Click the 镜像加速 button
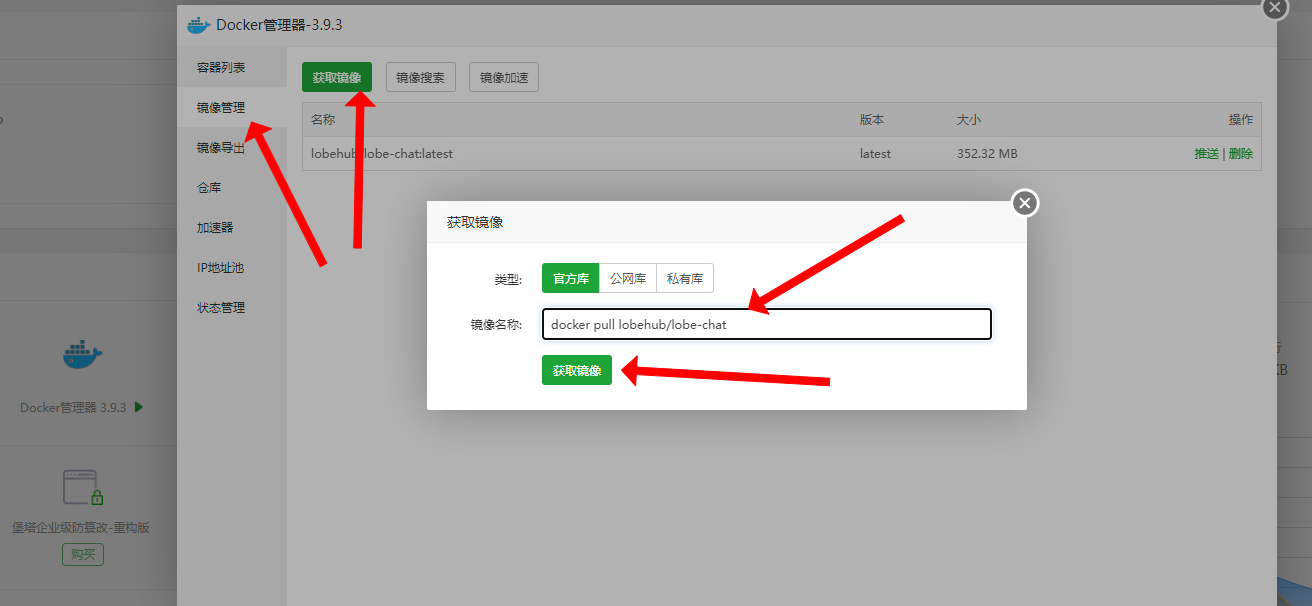The height and width of the screenshot is (606, 1312). coord(504,77)
